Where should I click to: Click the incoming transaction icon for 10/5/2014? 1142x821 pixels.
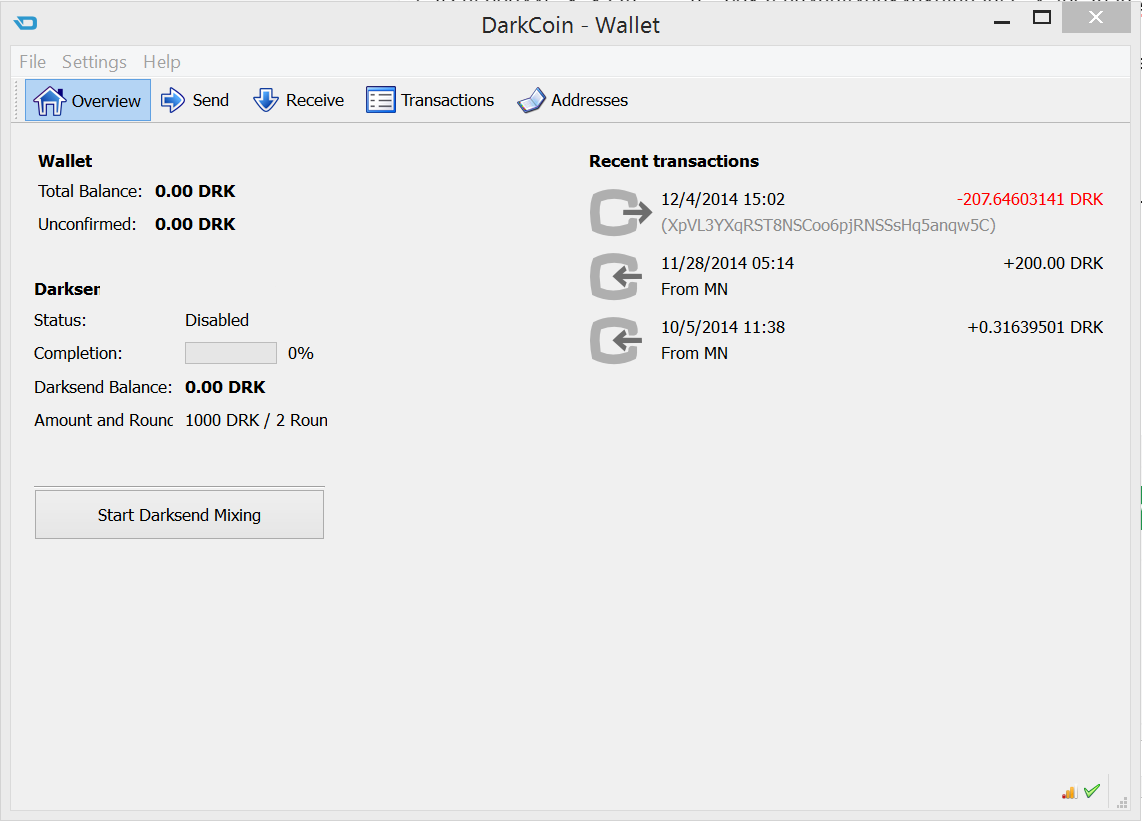coord(616,340)
